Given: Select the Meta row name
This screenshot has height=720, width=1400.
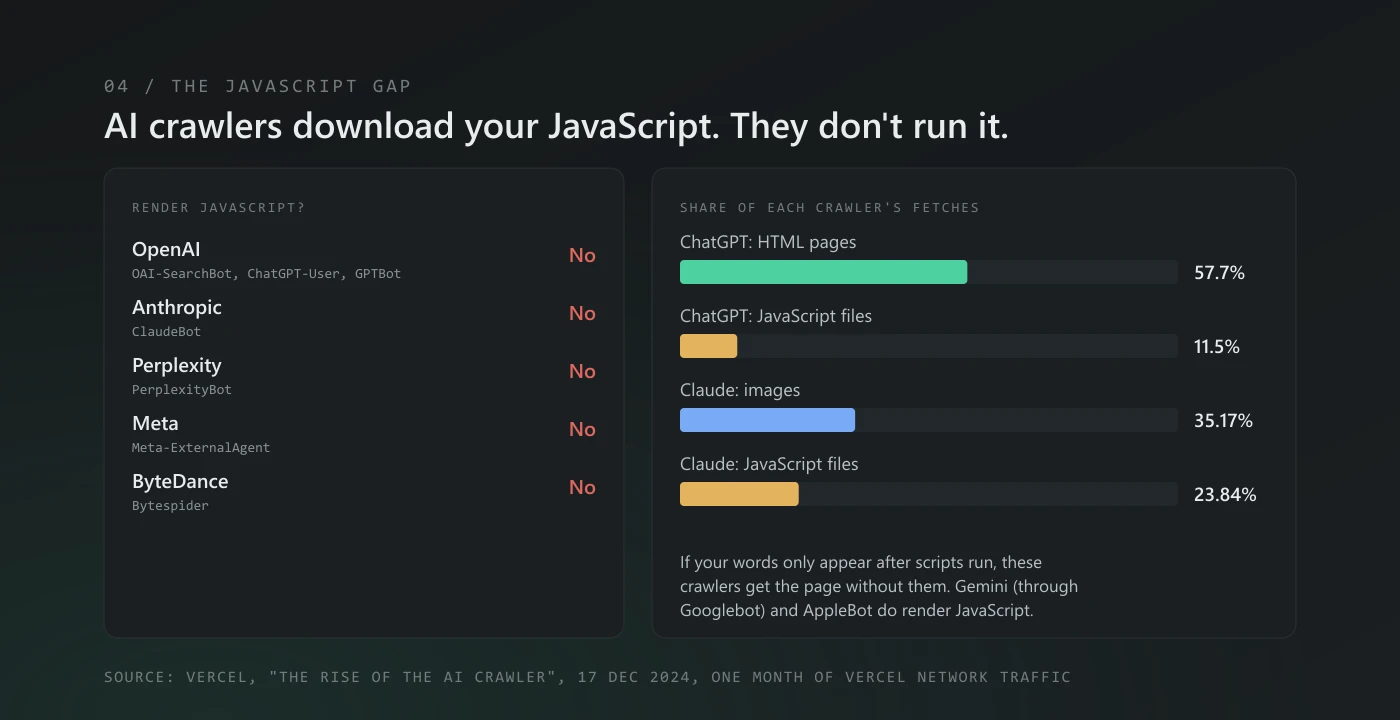Looking at the screenshot, I should 155,423.
